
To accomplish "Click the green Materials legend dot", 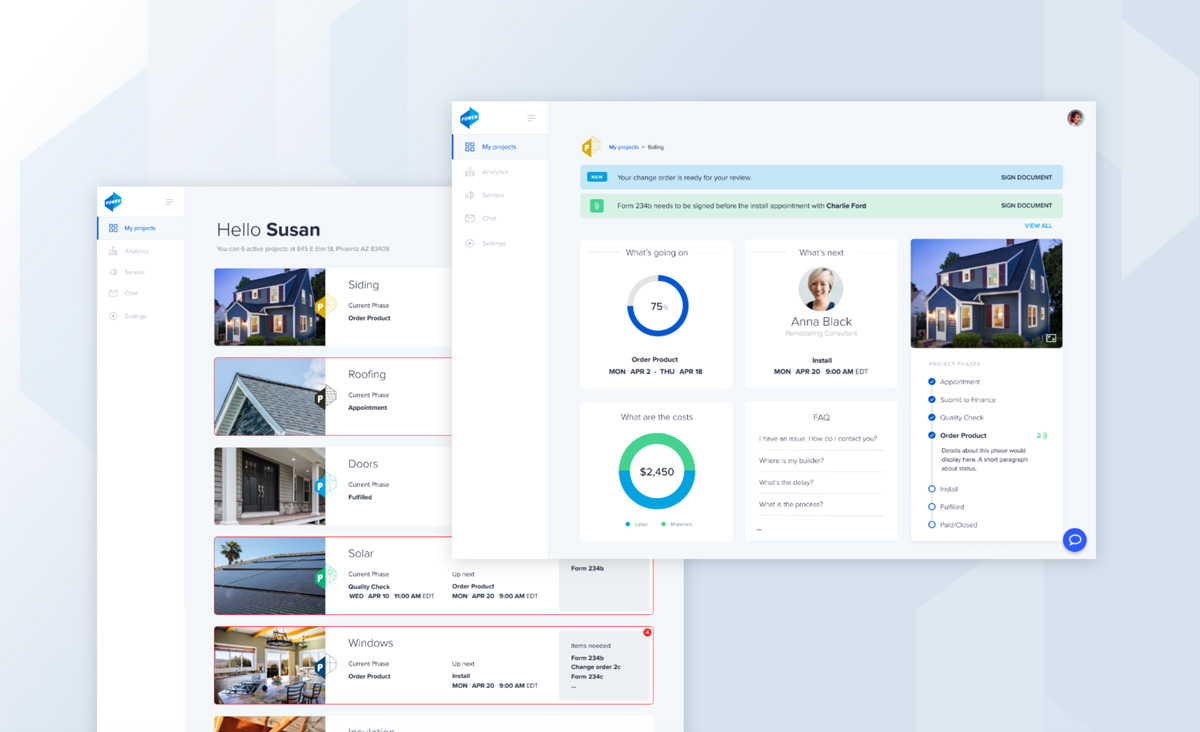I will tap(663, 524).
